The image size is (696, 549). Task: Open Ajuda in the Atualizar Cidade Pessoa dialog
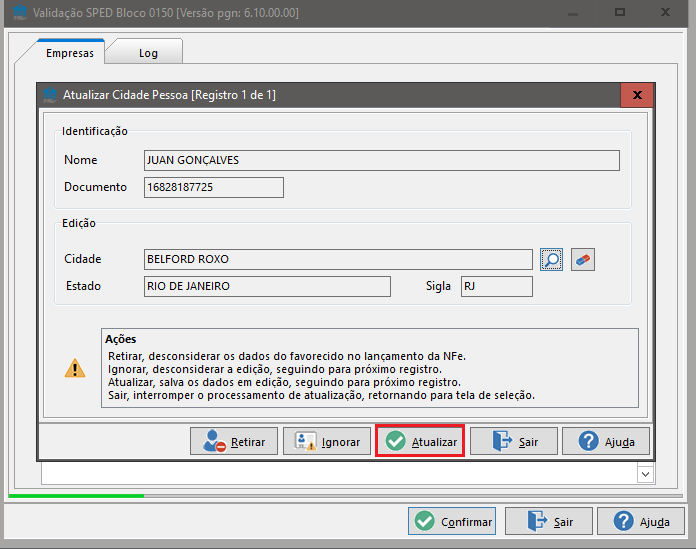click(x=606, y=441)
